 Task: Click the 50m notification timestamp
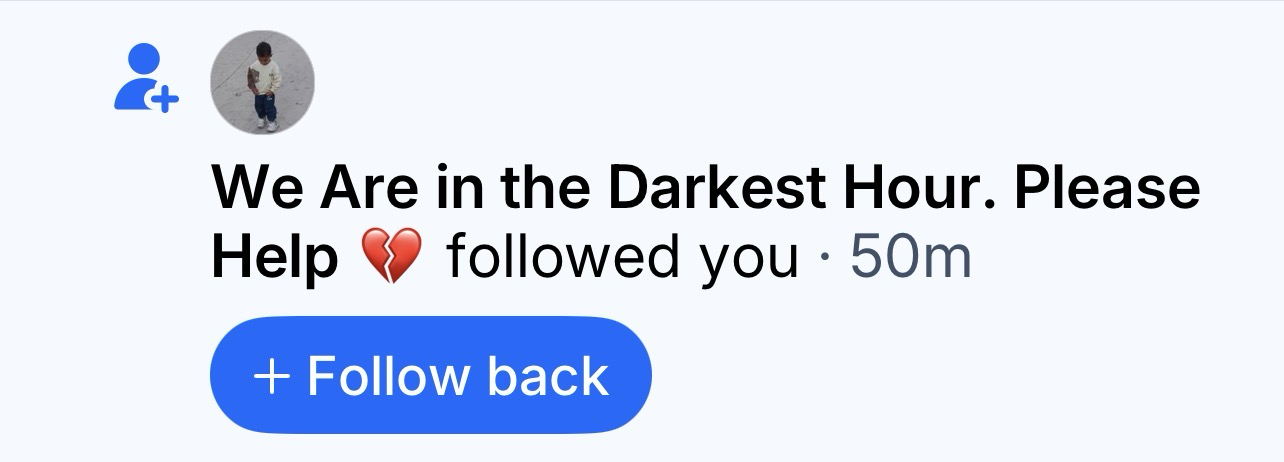click(x=910, y=257)
